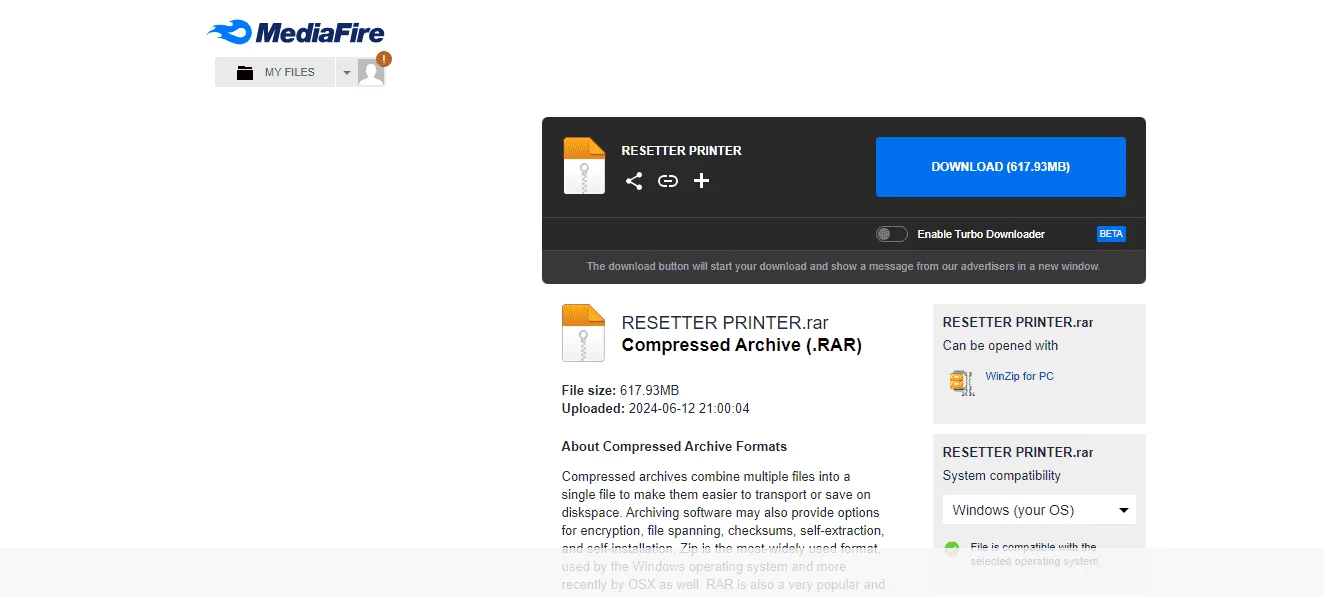
Task: Click the user avatar icon
Action: coord(371,72)
